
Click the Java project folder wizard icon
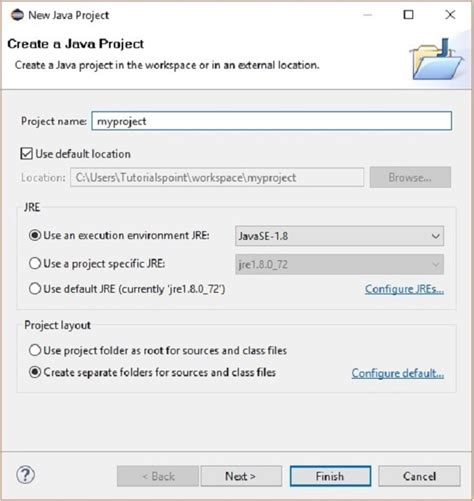coord(436,59)
